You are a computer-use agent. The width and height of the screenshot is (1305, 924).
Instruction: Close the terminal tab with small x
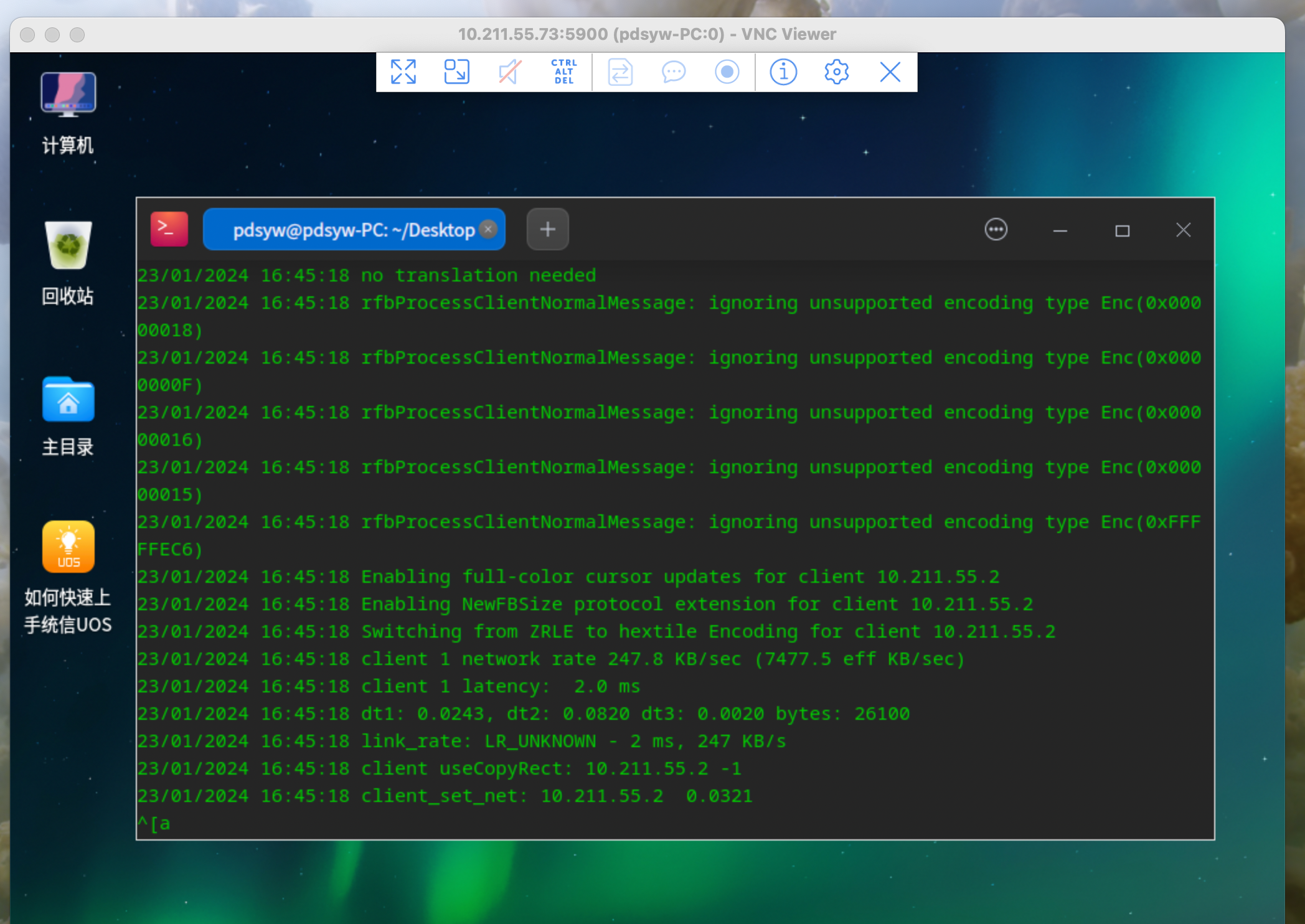pyautogui.click(x=489, y=229)
